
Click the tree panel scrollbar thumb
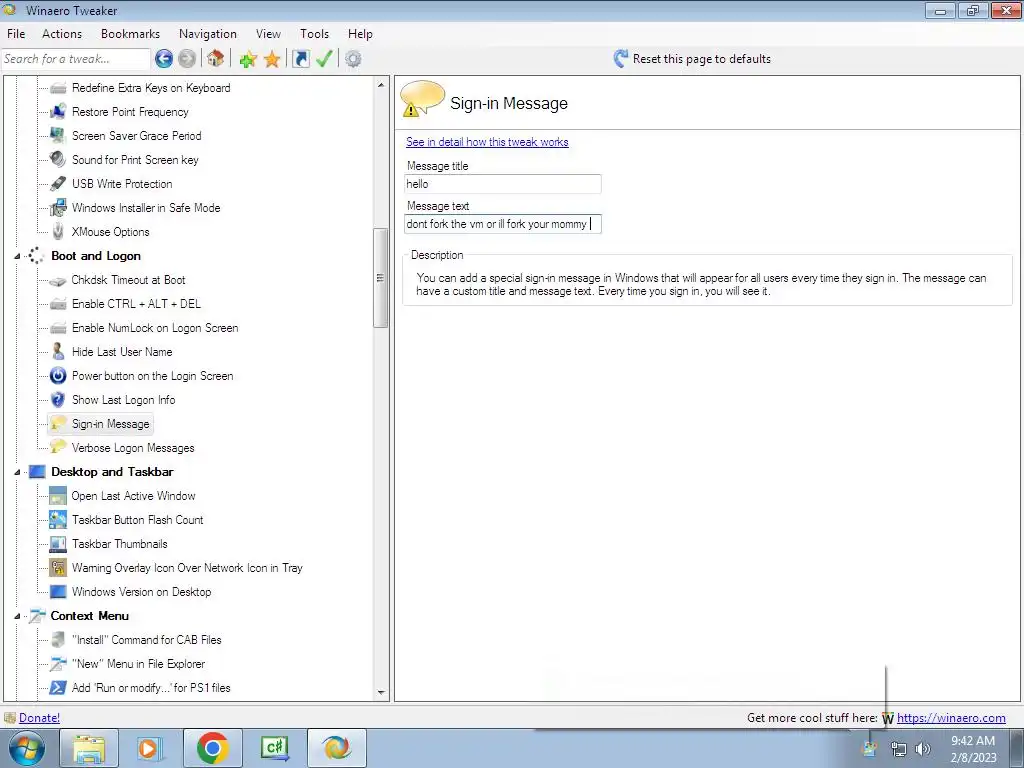[x=381, y=278]
